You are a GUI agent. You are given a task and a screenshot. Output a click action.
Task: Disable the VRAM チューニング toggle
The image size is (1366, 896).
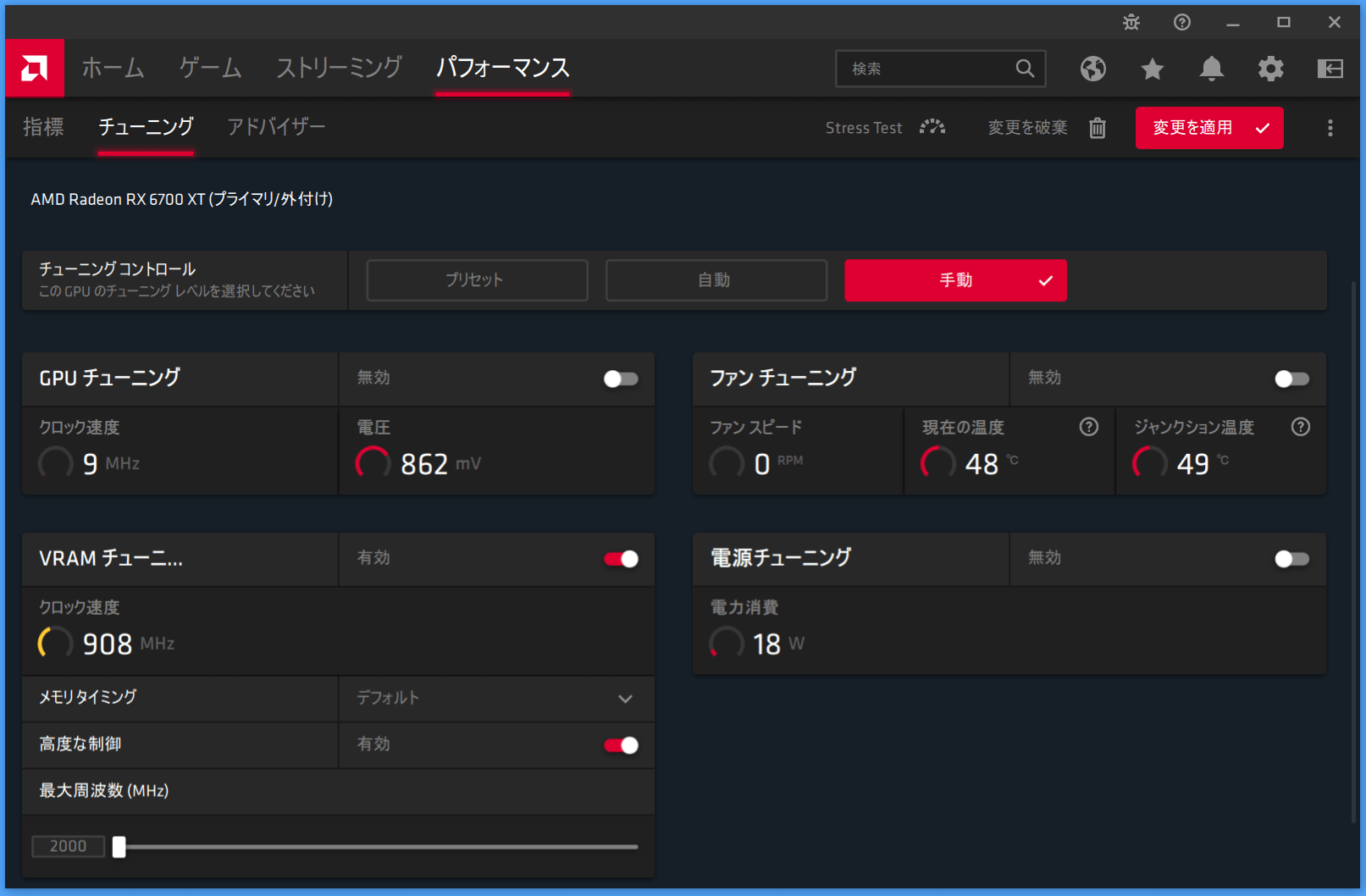[x=621, y=559]
